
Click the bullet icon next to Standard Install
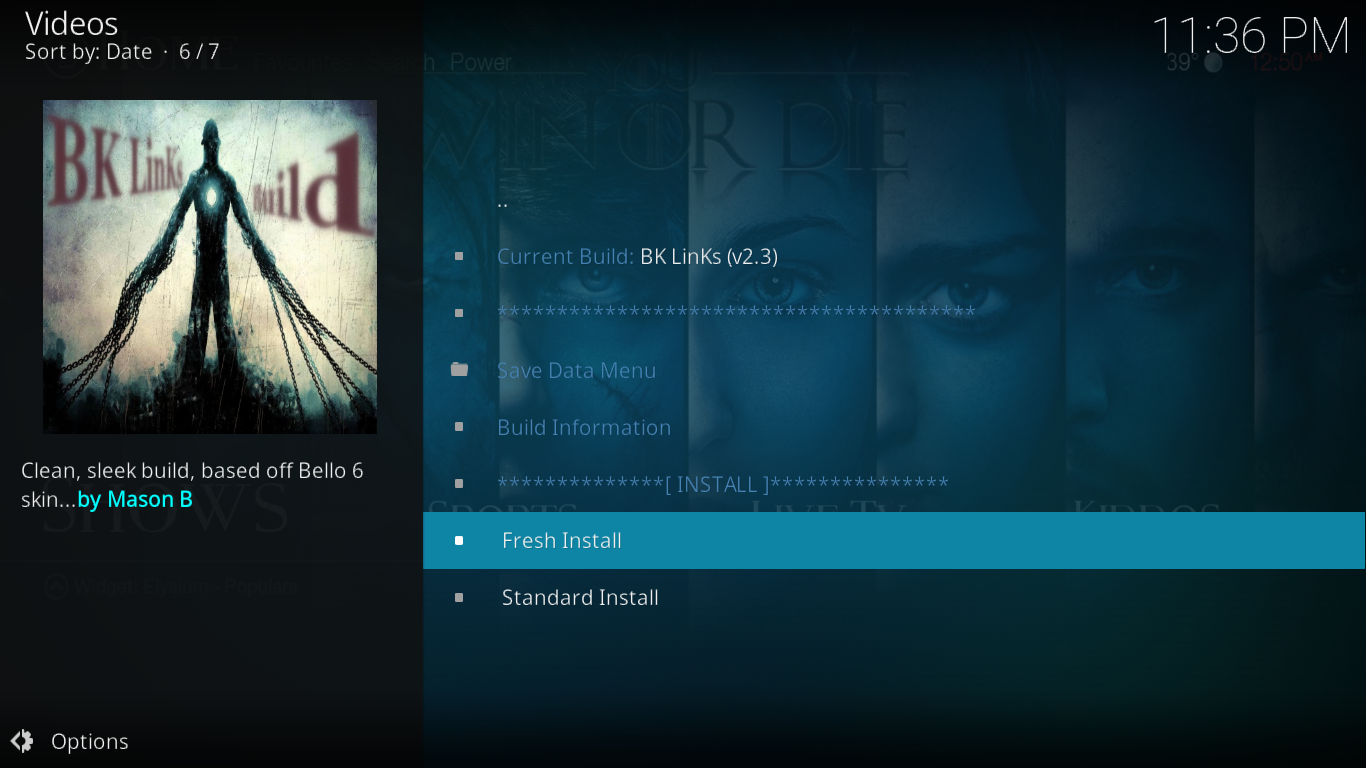[459, 597]
